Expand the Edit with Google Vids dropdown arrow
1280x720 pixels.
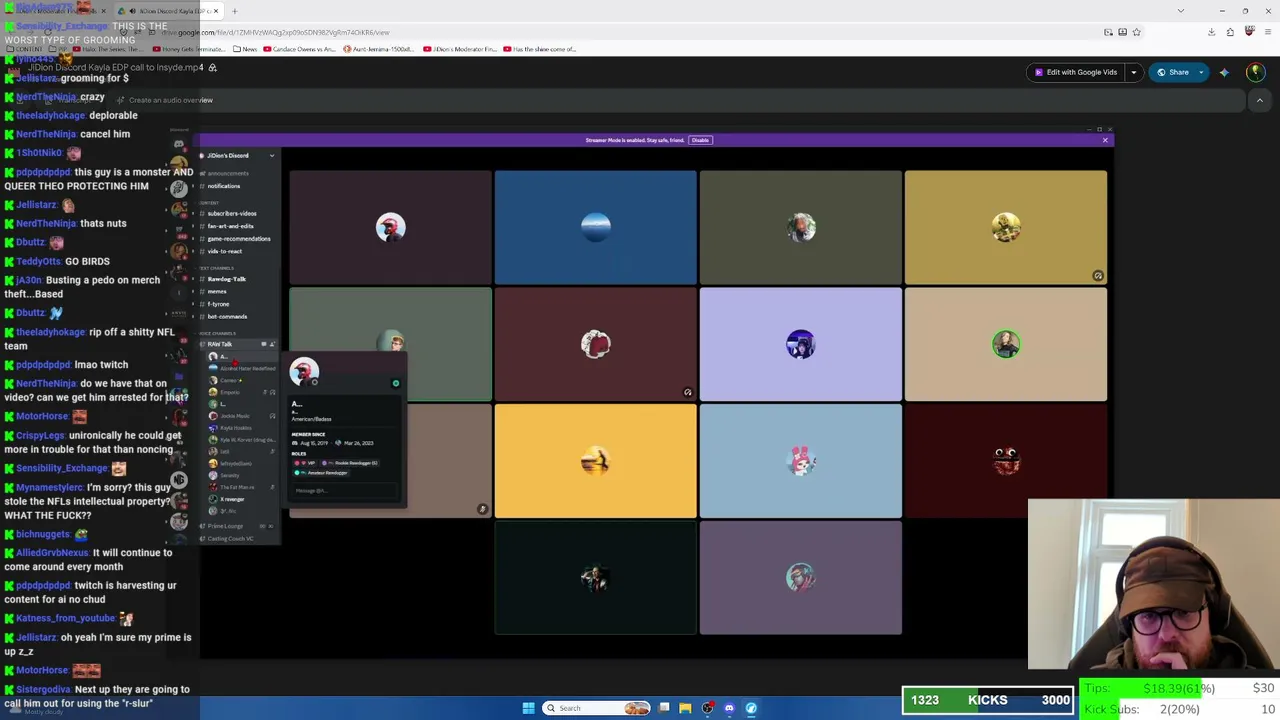tap(1133, 72)
